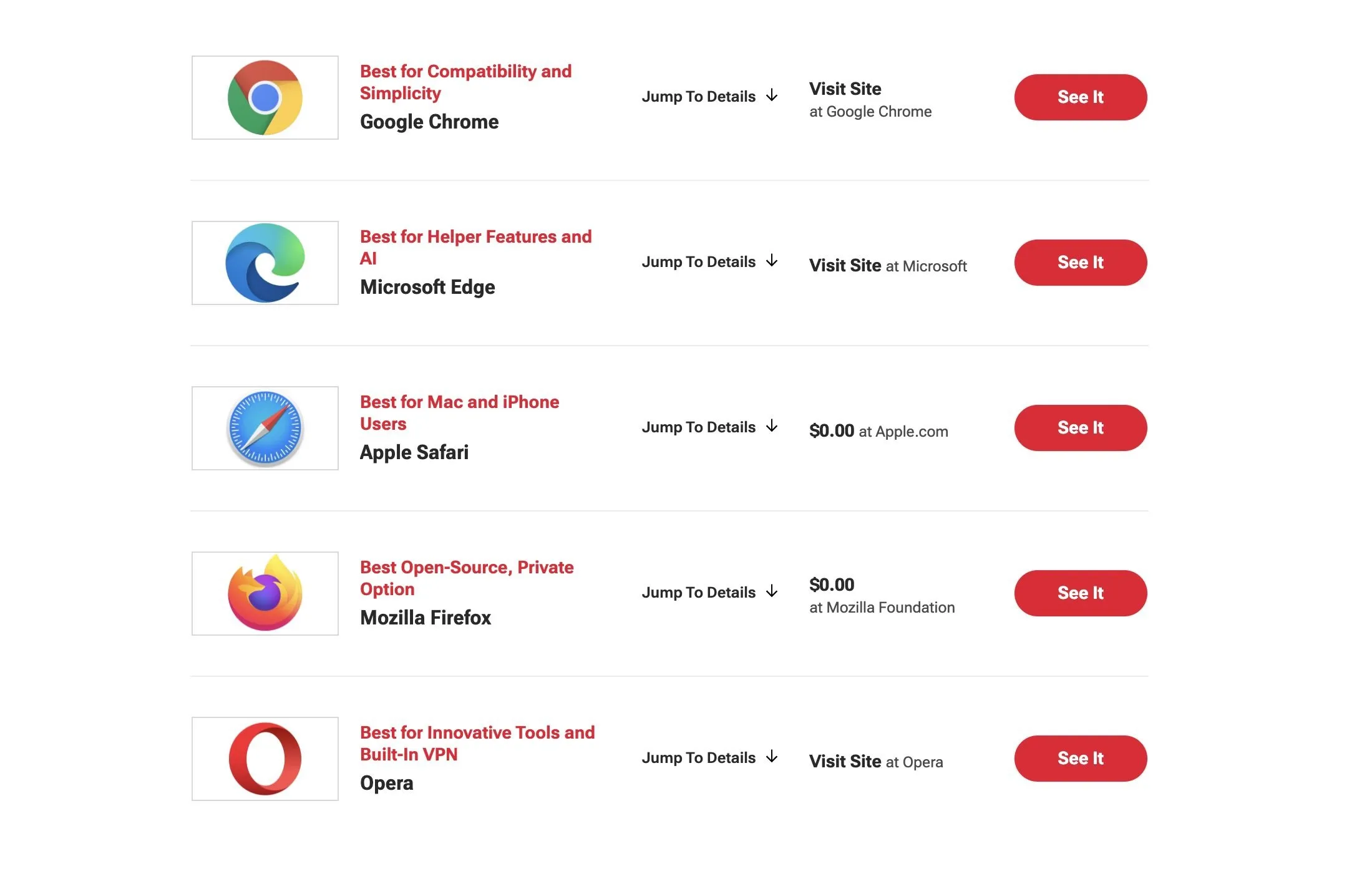The image size is (1372, 869).
Task: Open the Microsoft Edge product title
Action: pos(427,287)
